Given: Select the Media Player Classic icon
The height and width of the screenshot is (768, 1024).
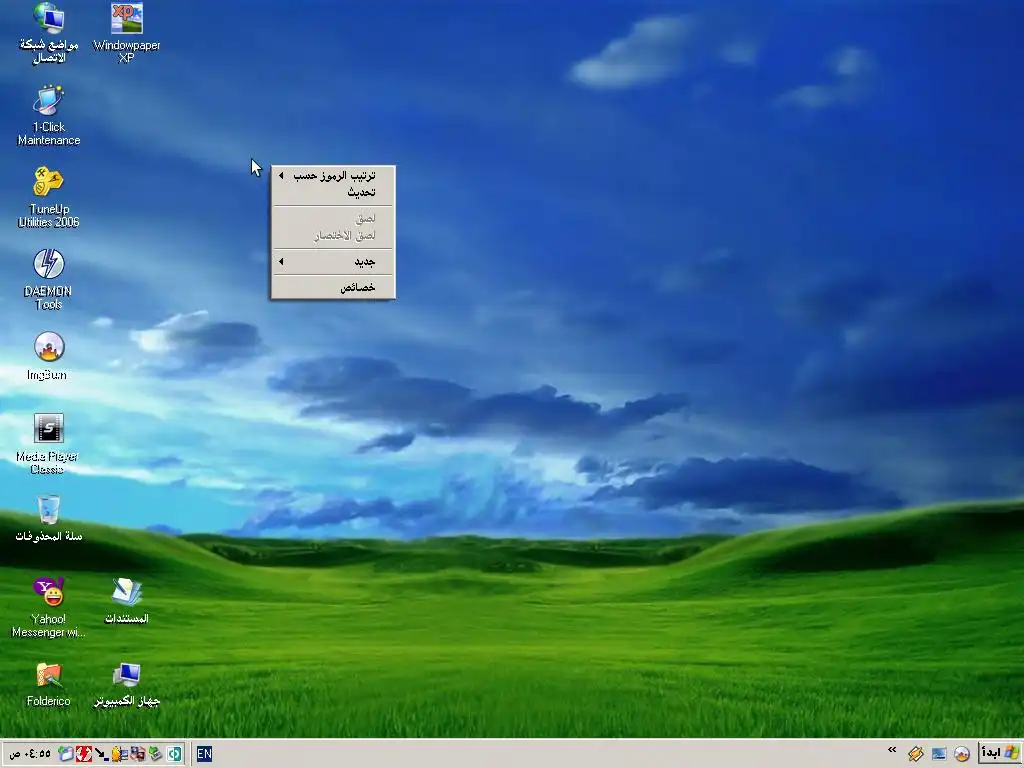Looking at the screenshot, I should tap(48, 444).
